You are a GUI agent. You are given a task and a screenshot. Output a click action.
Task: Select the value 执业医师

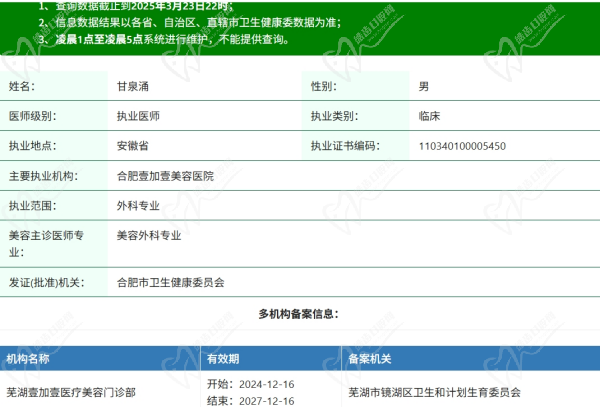[x=138, y=116]
